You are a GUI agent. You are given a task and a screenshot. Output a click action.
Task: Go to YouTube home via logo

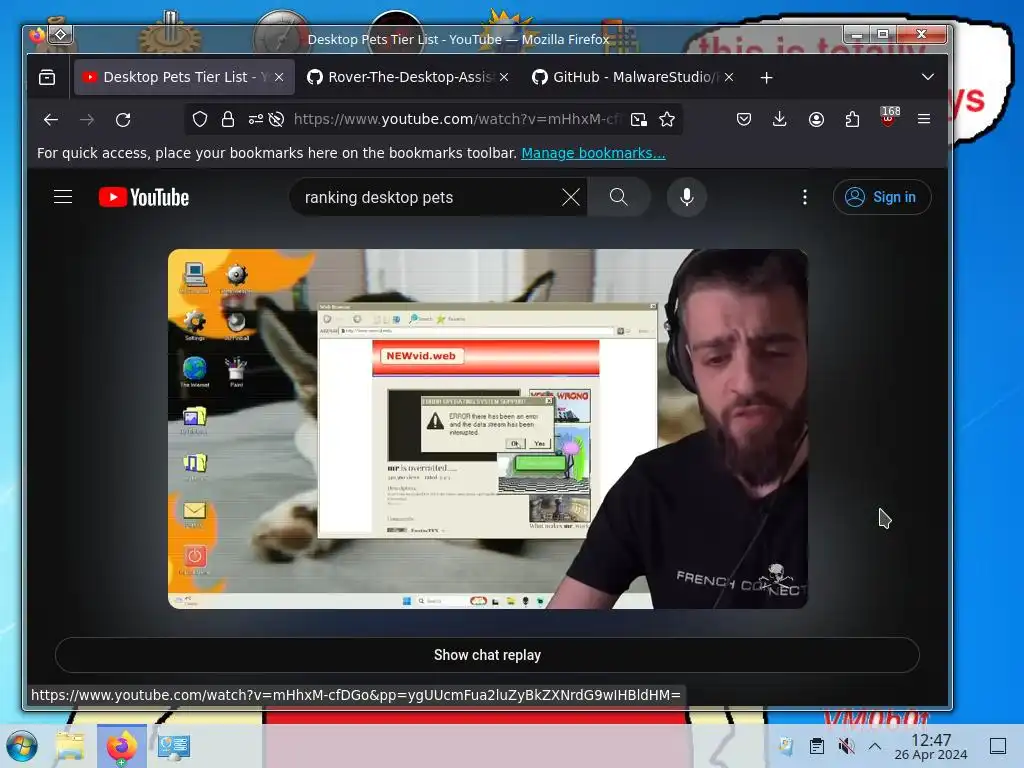144,197
